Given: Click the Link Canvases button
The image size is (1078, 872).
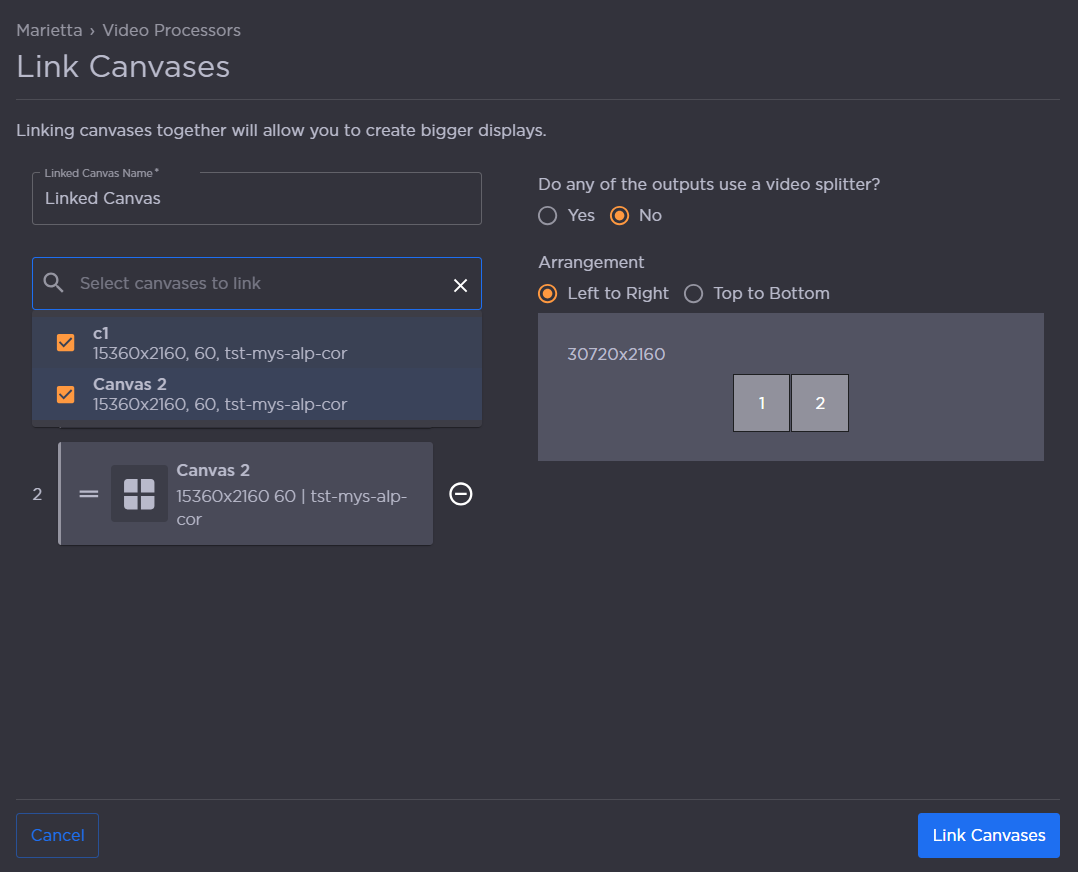Looking at the screenshot, I should [x=988, y=835].
